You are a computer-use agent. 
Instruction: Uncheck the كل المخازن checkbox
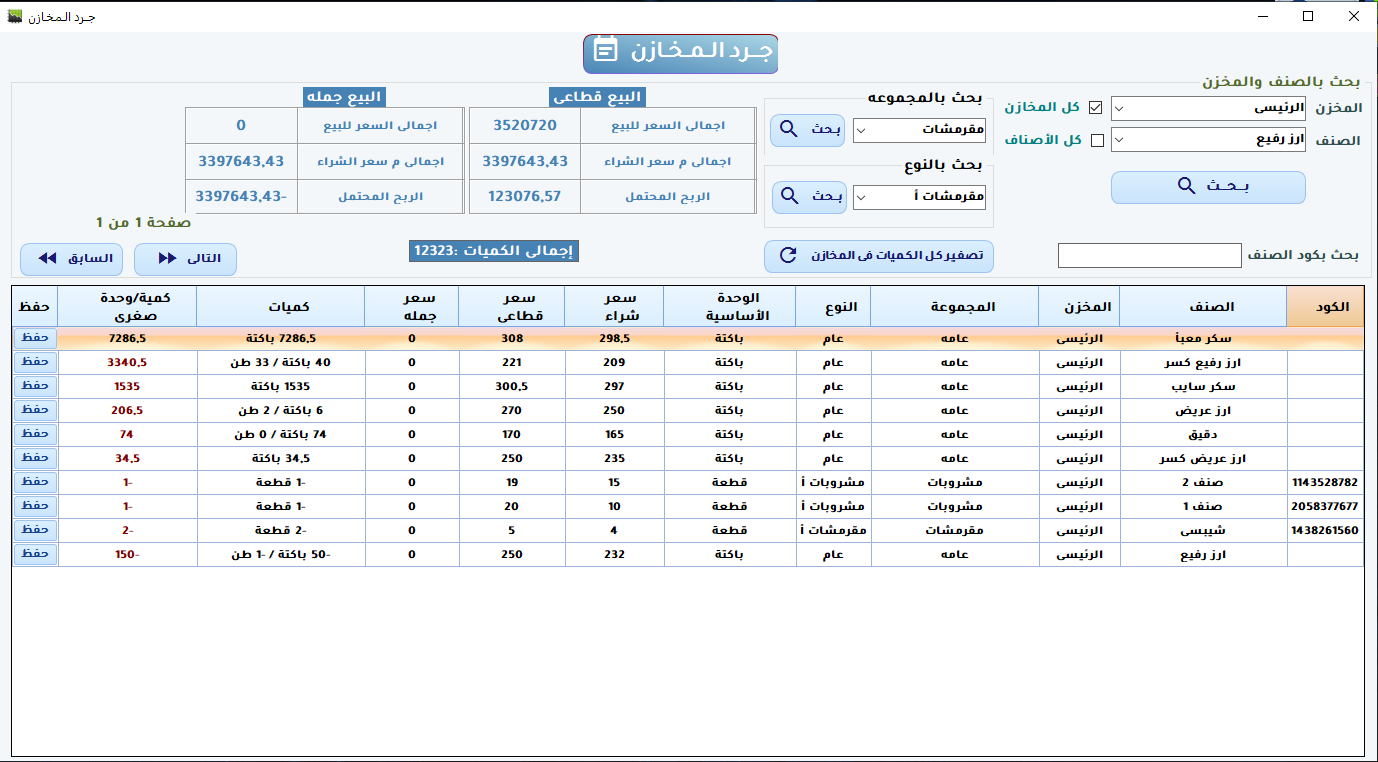(1097, 108)
